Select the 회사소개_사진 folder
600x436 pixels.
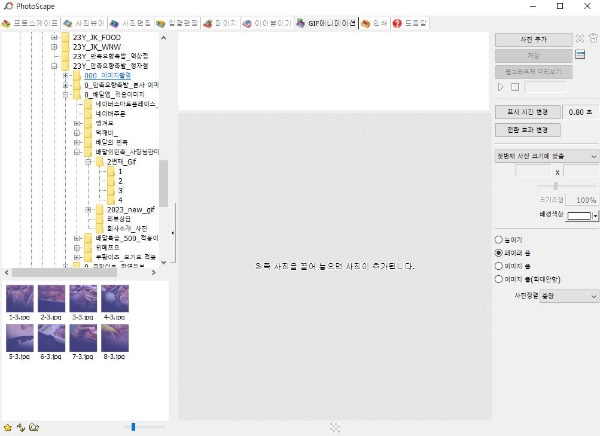click(127, 229)
